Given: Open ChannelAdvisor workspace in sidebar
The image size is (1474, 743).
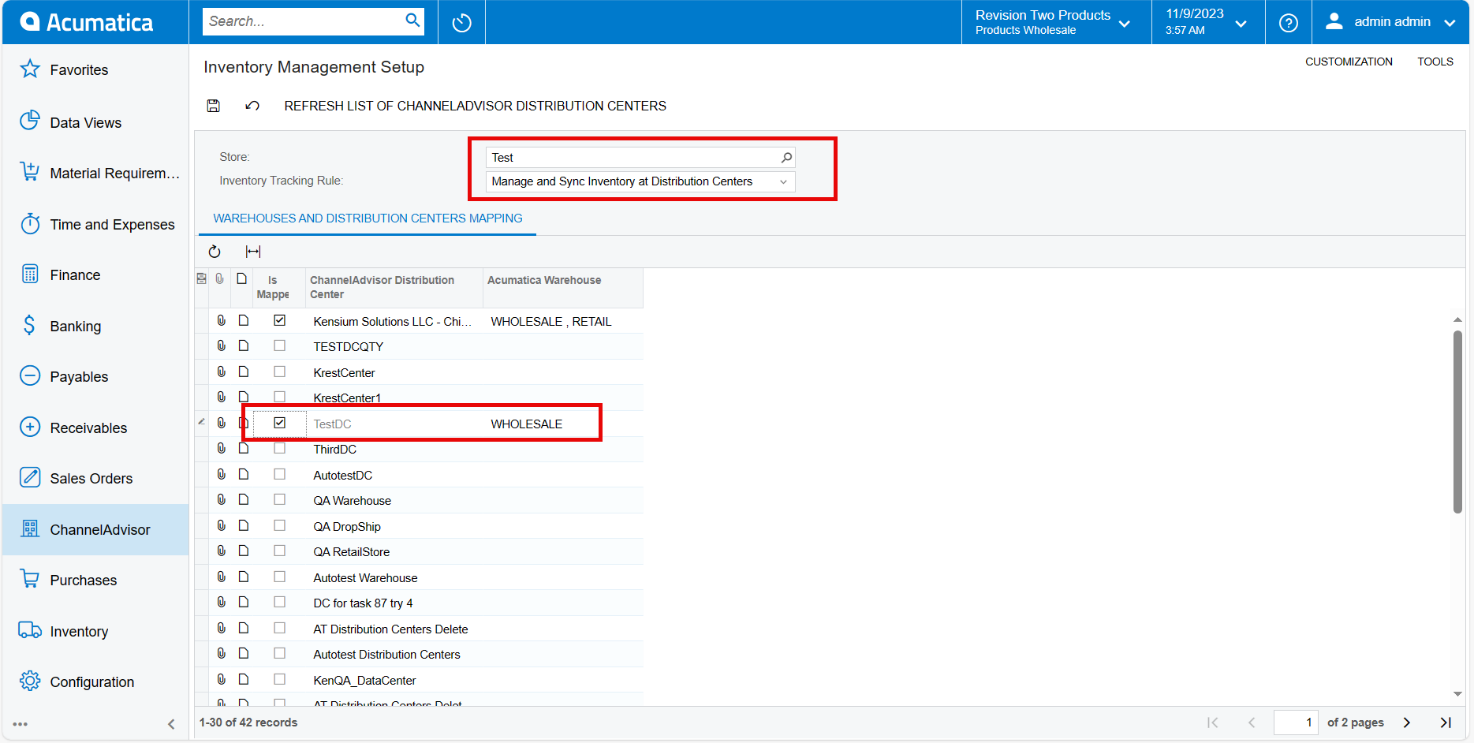Looking at the screenshot, I should point(95,529).
